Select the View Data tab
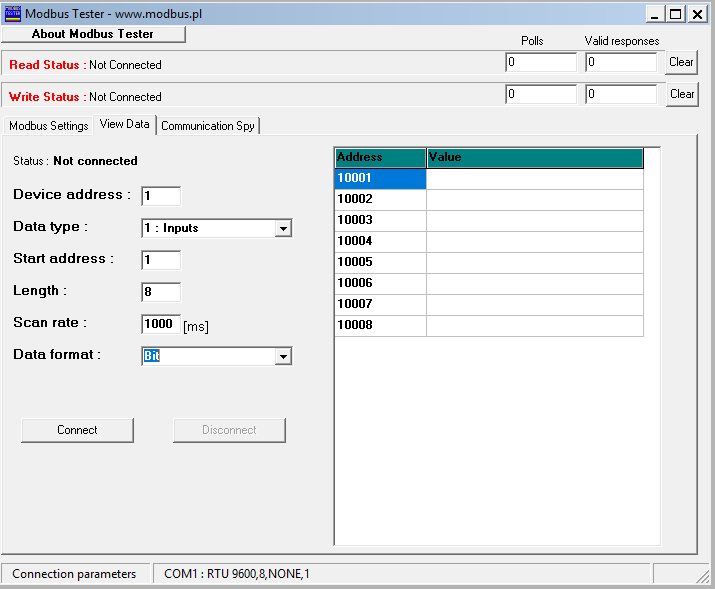Image resolution: width=715 pixels, height=589 pixels. click(x=124, y=124)
